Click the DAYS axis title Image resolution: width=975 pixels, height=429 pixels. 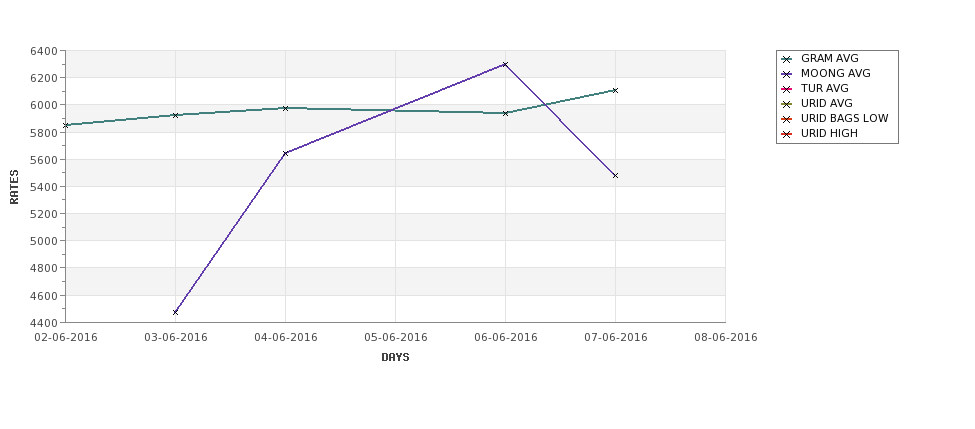click(x=395, y=358)
